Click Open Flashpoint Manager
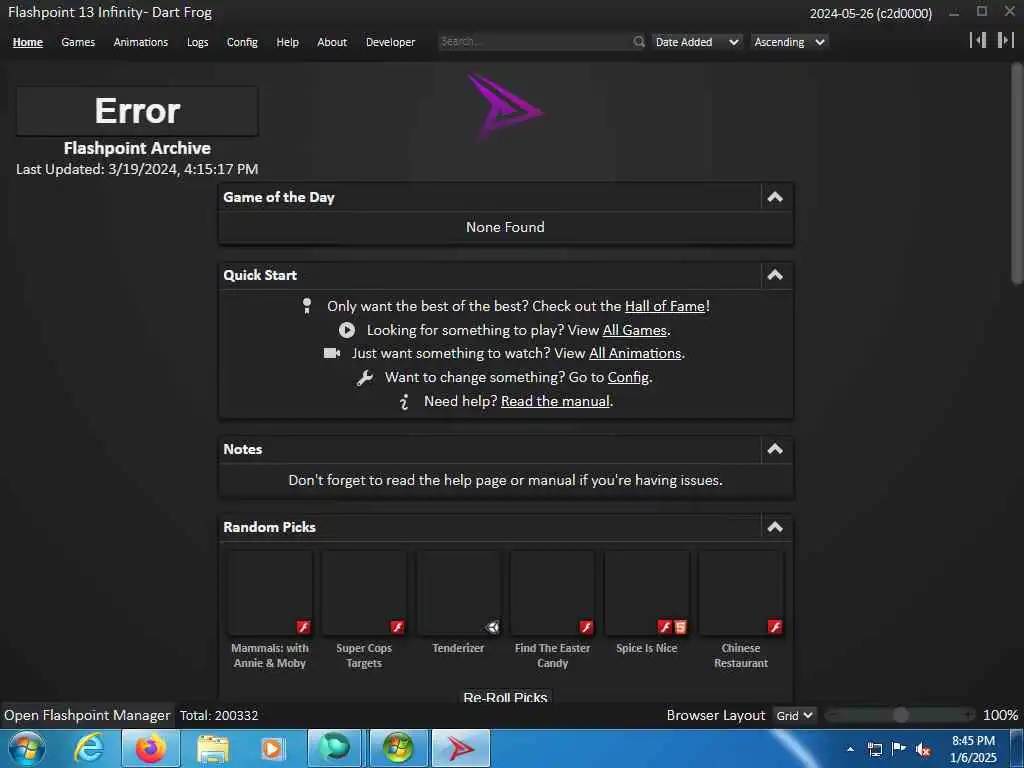Viewport: 1024px width, 768px height. tap(87, 715)
